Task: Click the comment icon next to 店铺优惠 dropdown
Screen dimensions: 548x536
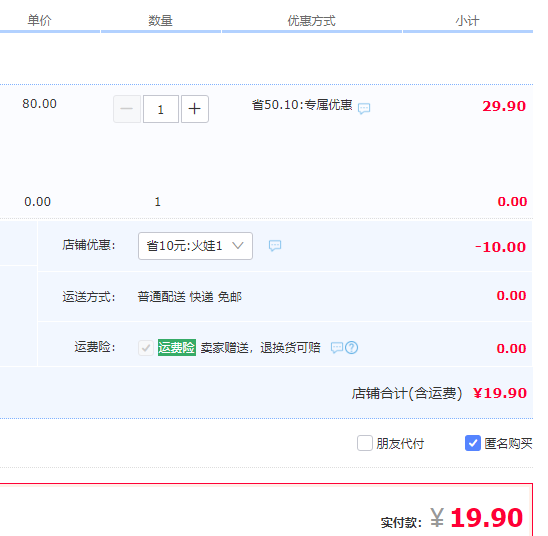Action: click(275, 246)
